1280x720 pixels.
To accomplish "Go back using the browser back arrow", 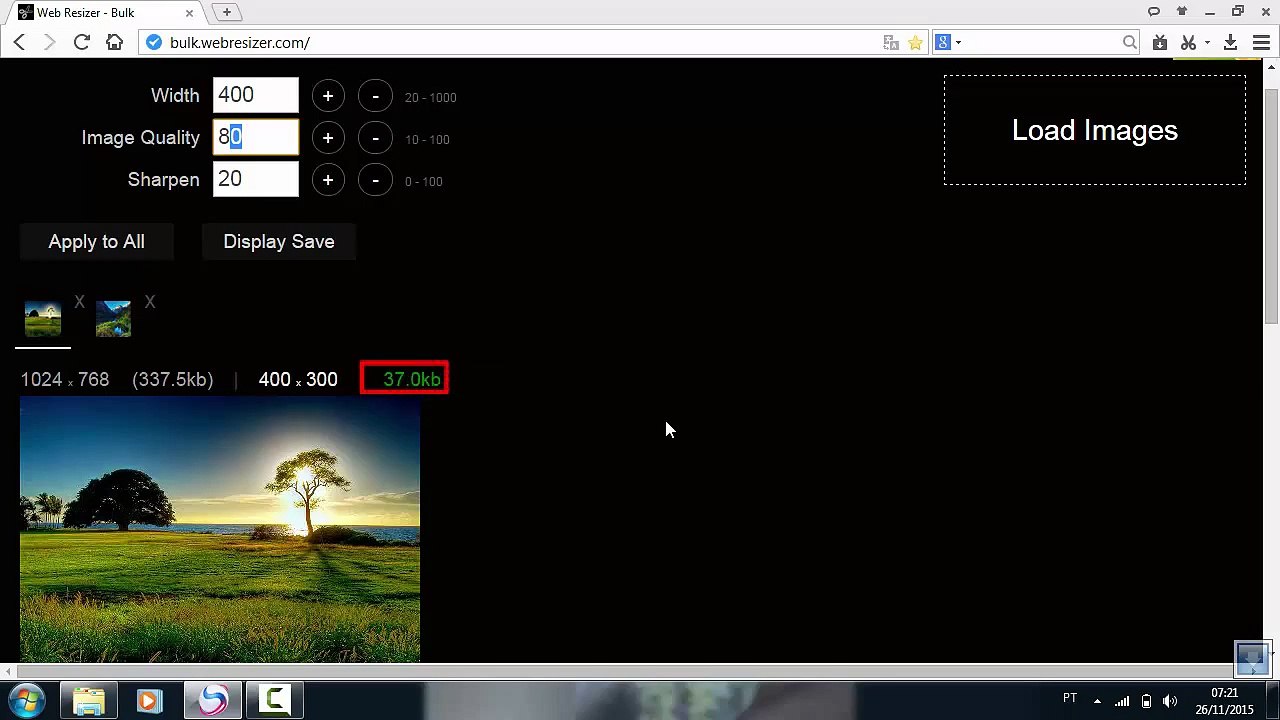I will 19,42.
